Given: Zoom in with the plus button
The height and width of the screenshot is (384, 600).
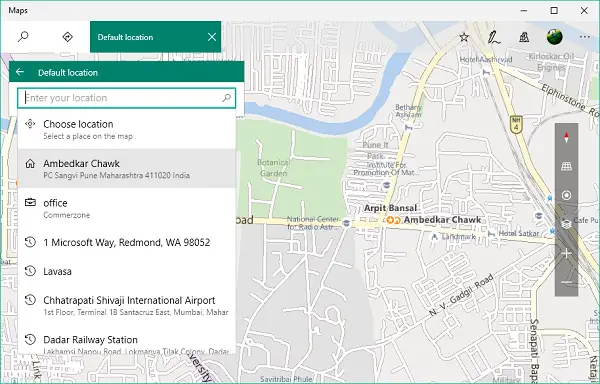Looking at the screenshot, I should 566,253.
